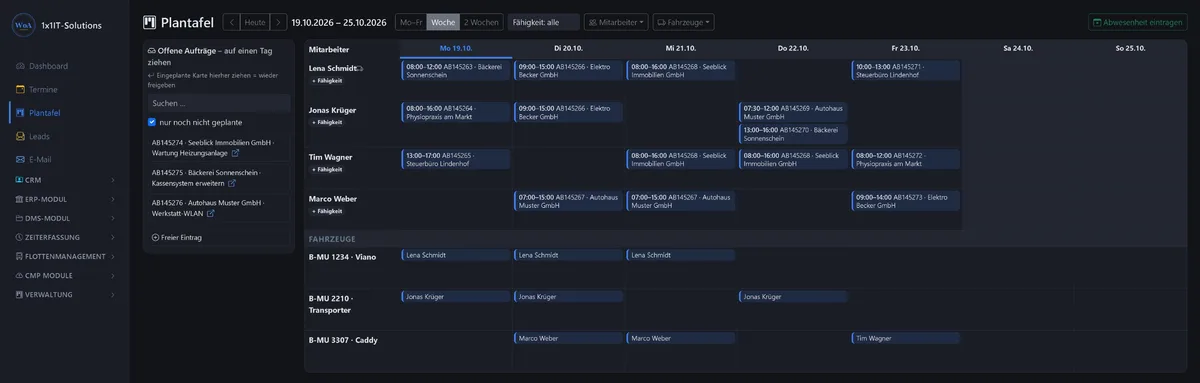The width and height of the screenshot is (1200, 383).
Task: Expand the DMS-MODUL menu section
Action: point(65,218)
